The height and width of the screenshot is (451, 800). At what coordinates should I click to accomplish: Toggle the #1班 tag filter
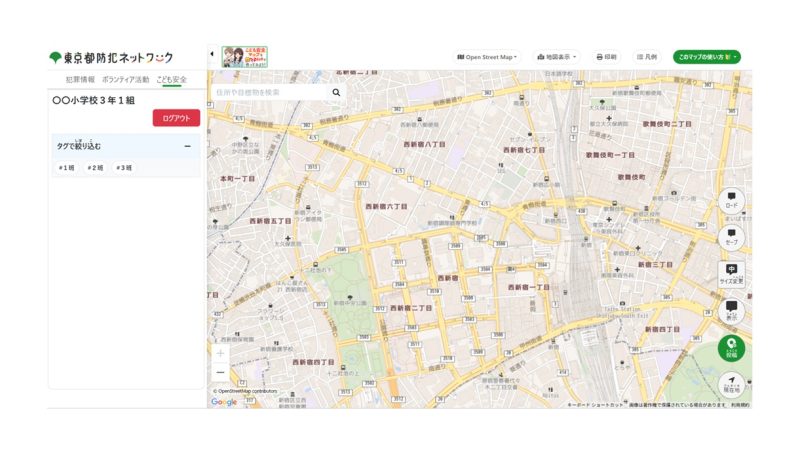coord(67,168)
